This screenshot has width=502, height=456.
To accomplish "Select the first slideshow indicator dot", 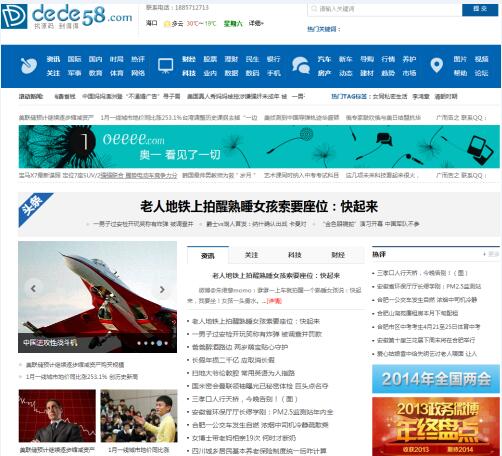I will pyautogui.click(x=139, y=343).
